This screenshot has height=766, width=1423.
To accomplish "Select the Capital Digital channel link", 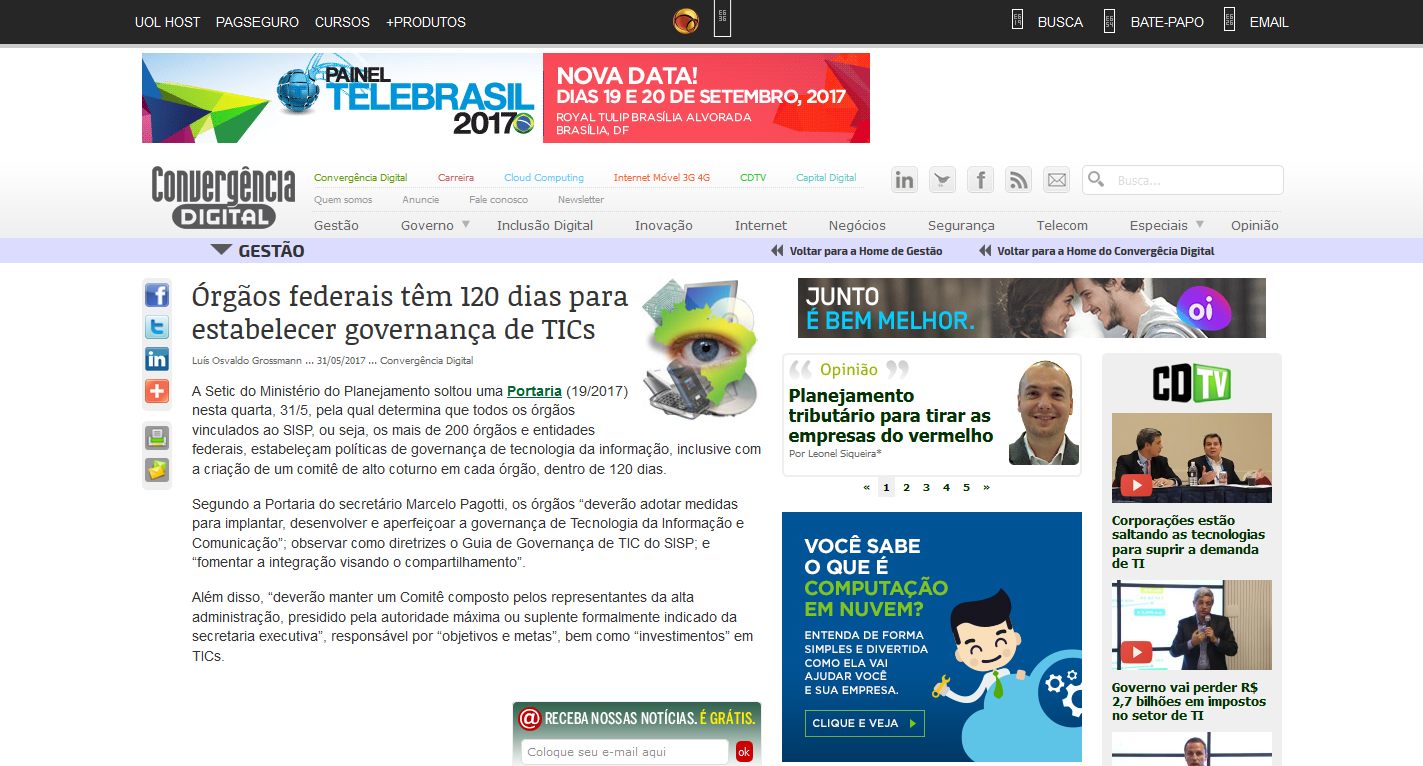I will (x=826, y=178).
